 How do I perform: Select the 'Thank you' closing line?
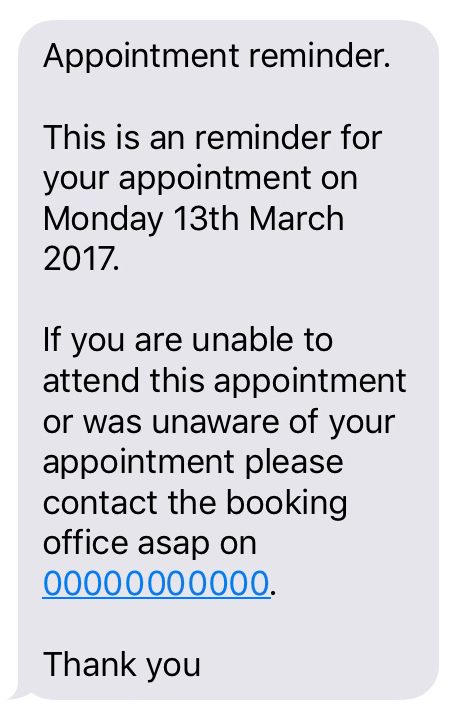[122, 665]
